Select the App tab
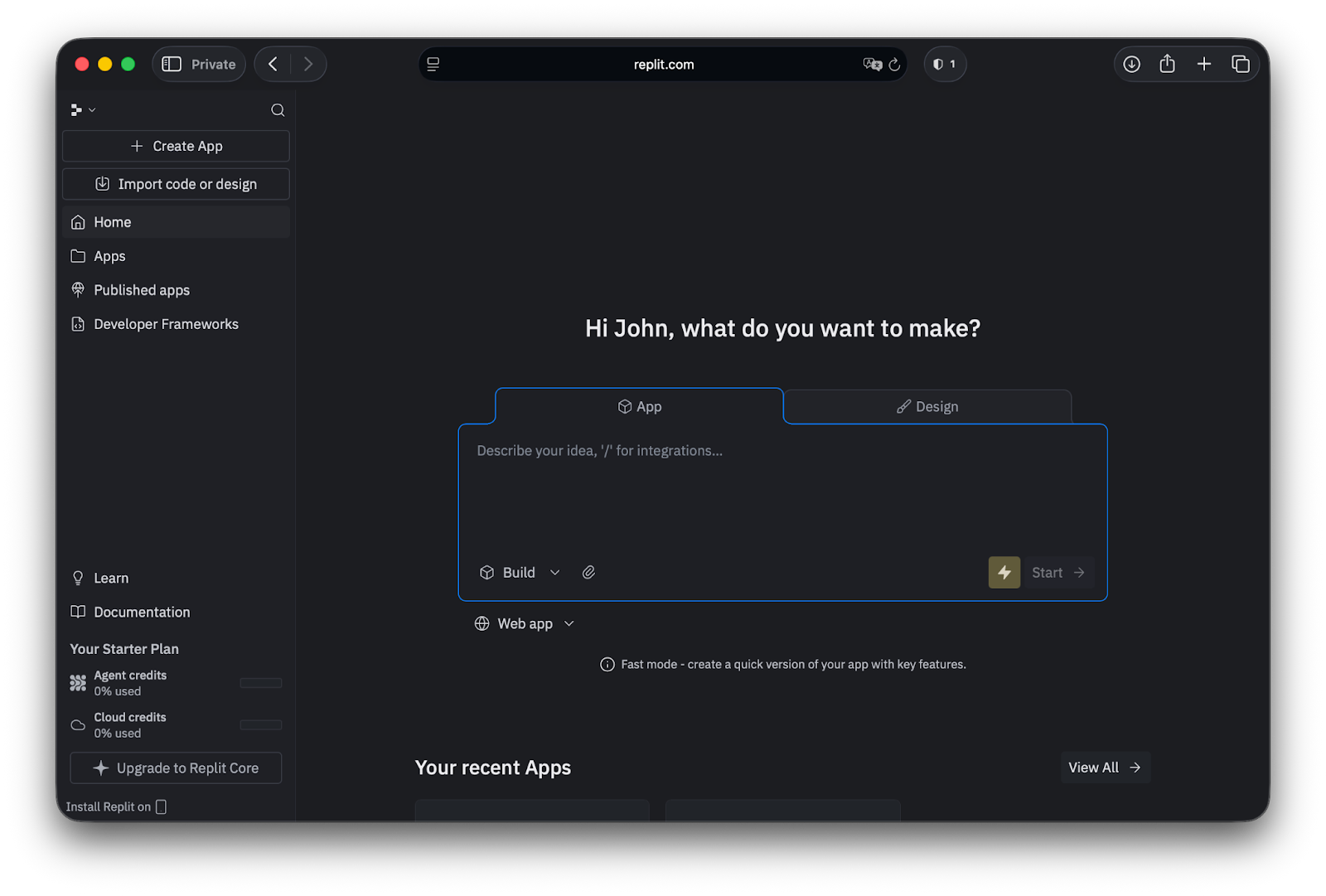This screenshot has height=896, width=1326. [x=639, y=407]
